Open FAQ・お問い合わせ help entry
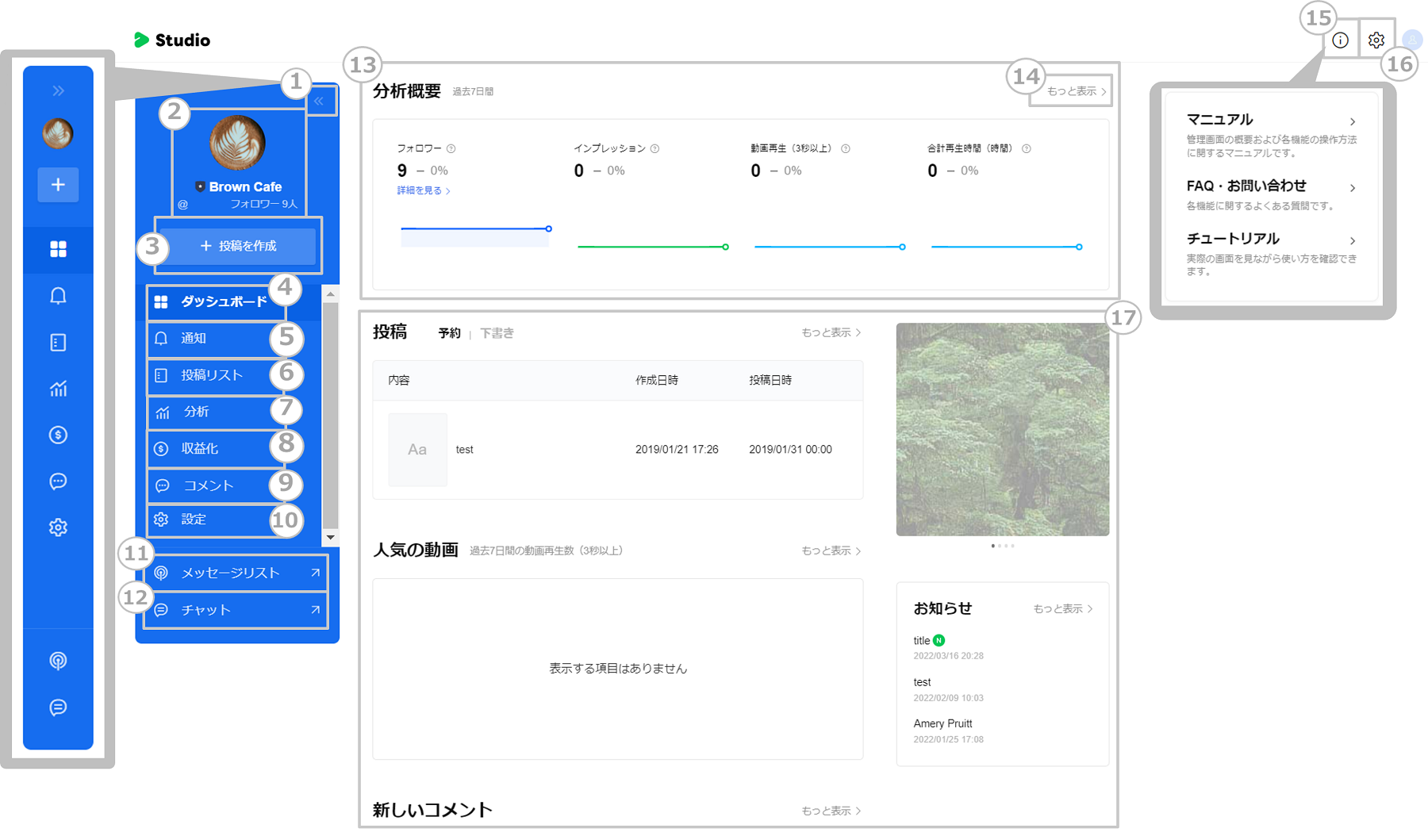 [1271, 187]
